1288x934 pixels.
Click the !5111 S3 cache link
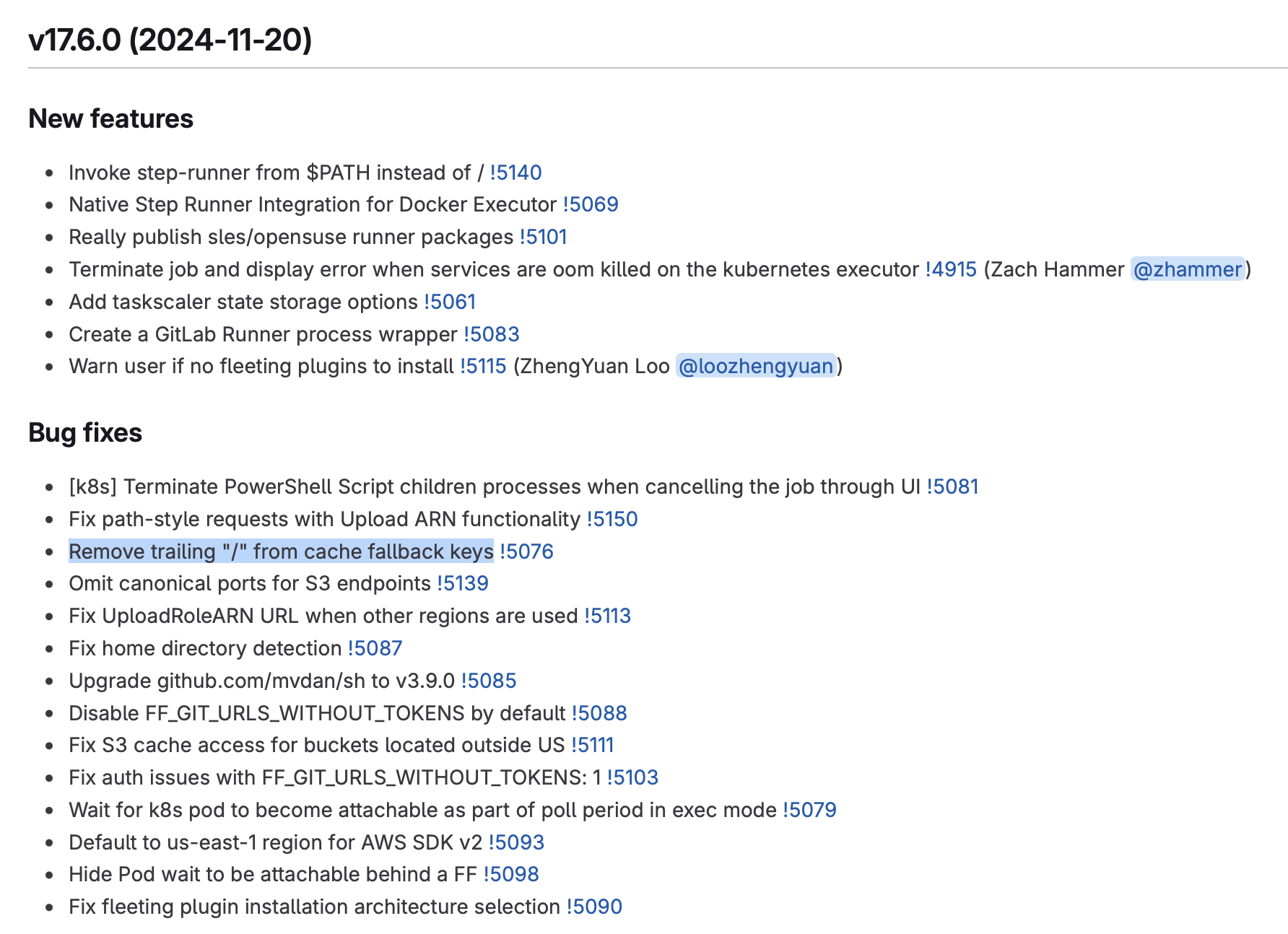pyautogui.click(x=592, y=745)
